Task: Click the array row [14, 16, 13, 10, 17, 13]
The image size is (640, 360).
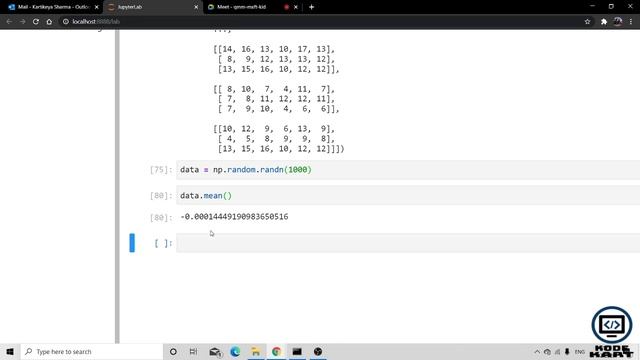Action: (274, 49)
